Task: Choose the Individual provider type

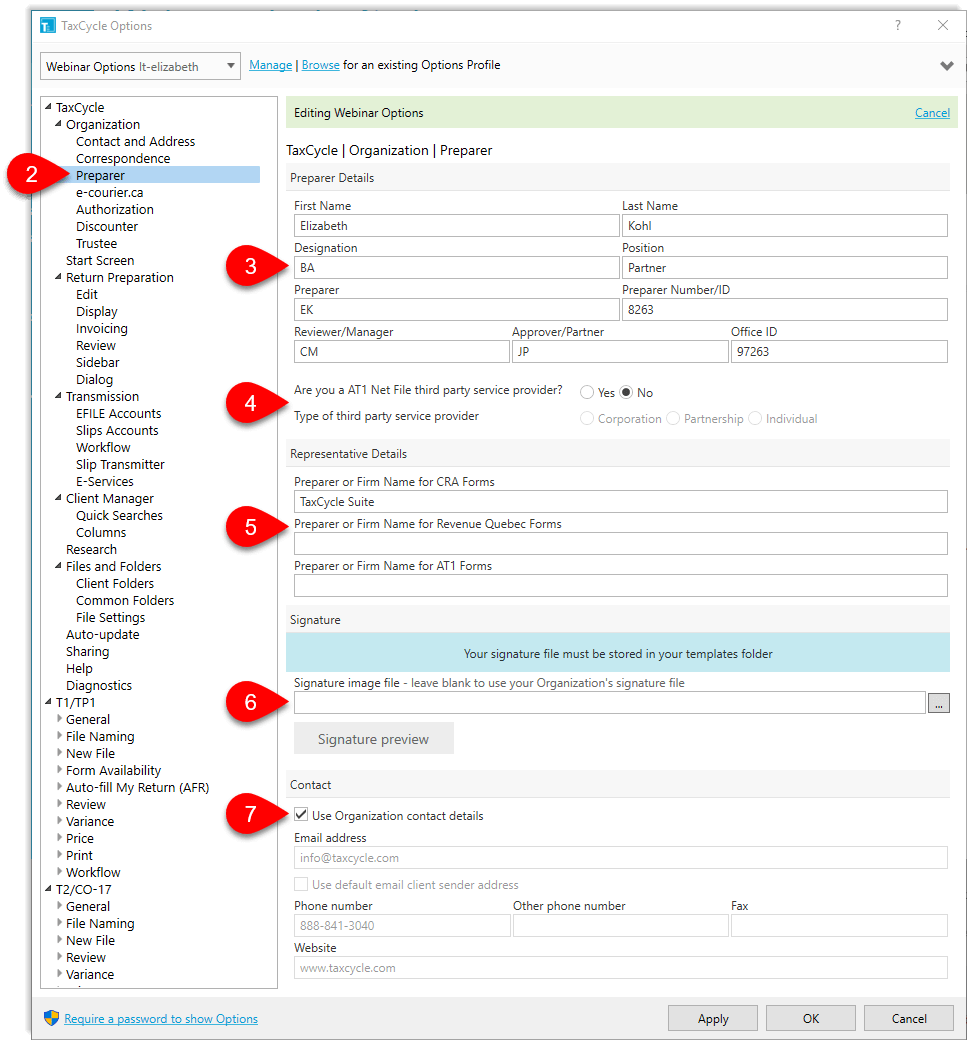Action: 755,419
